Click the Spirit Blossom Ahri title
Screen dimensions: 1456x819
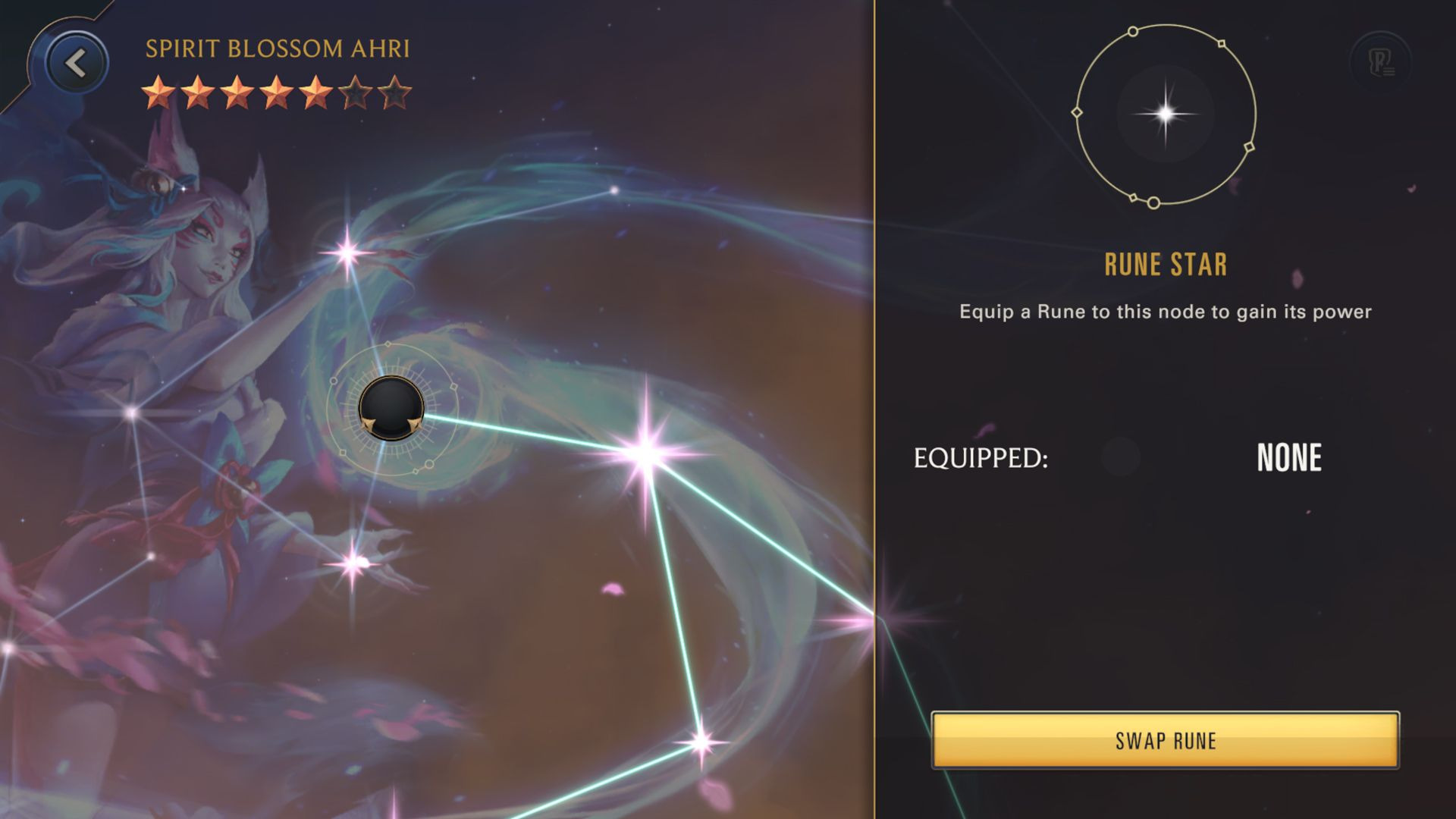click(x=278, y=49)
